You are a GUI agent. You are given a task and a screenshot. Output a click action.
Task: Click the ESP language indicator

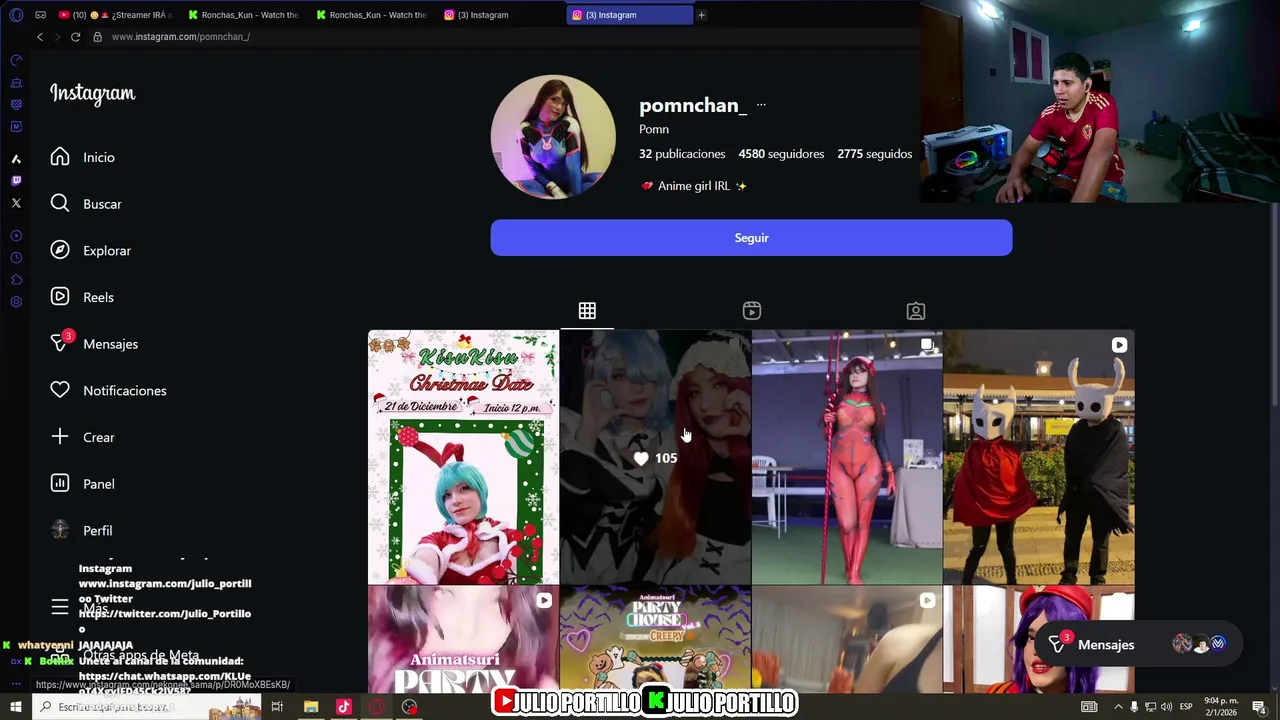coord(1186,707)
